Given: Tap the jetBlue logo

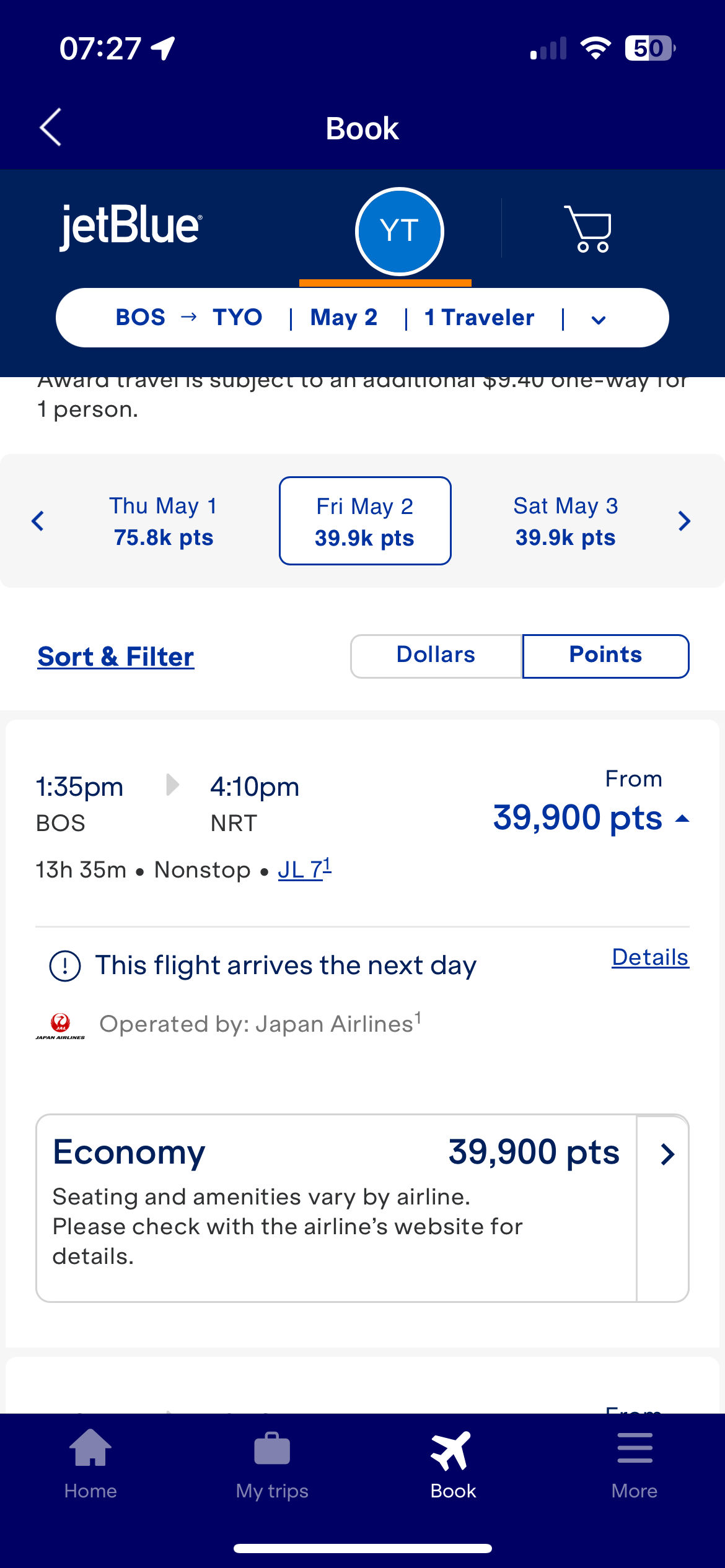Looking at the screenshot, I should click(x=131, y=227).
